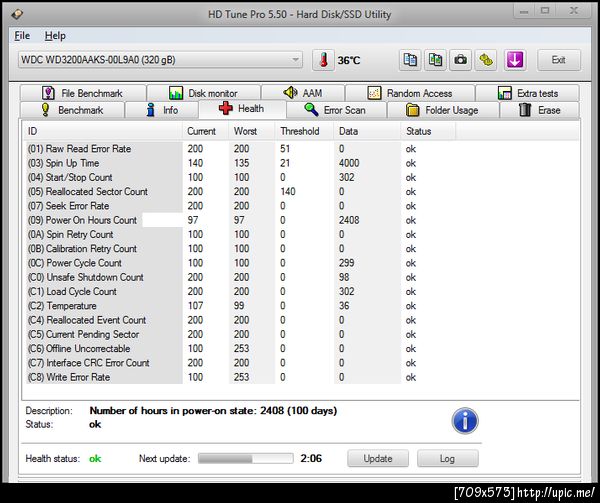Click the purple down-arrow save icon
Viewport: 600px width, 503px height.
515,60
